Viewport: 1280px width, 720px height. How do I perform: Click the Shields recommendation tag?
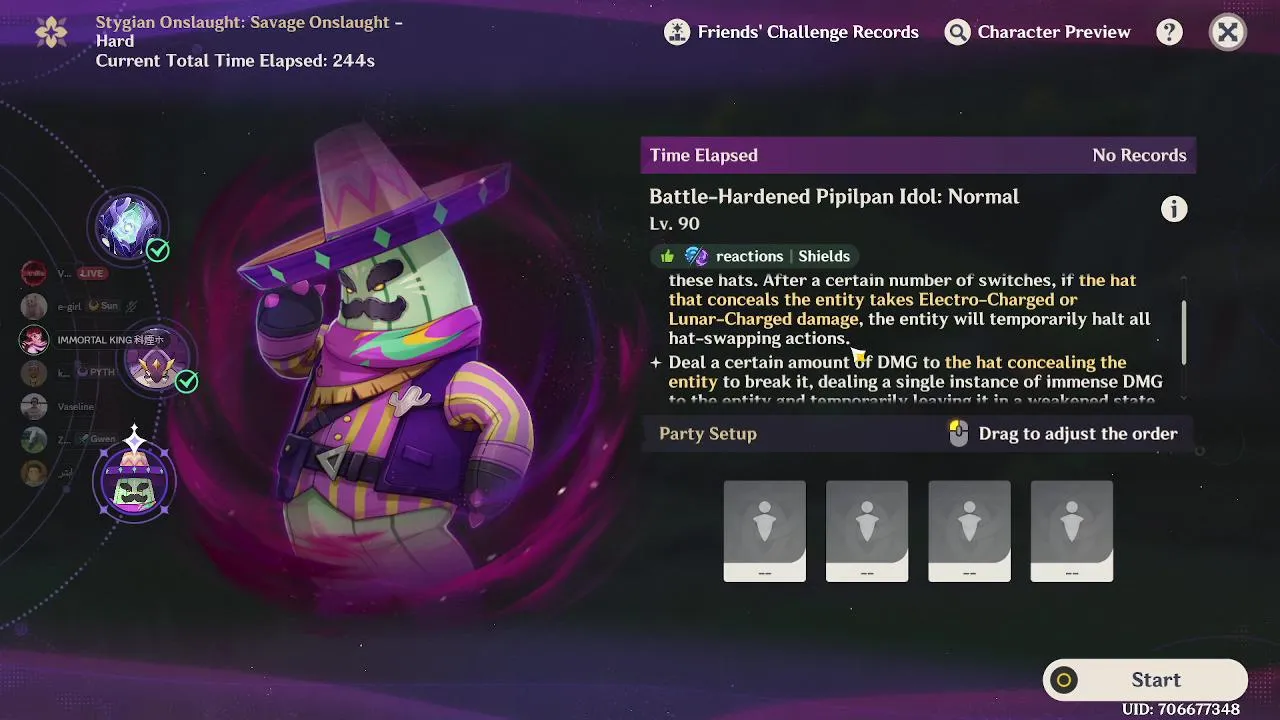click(x=824, y=256)
